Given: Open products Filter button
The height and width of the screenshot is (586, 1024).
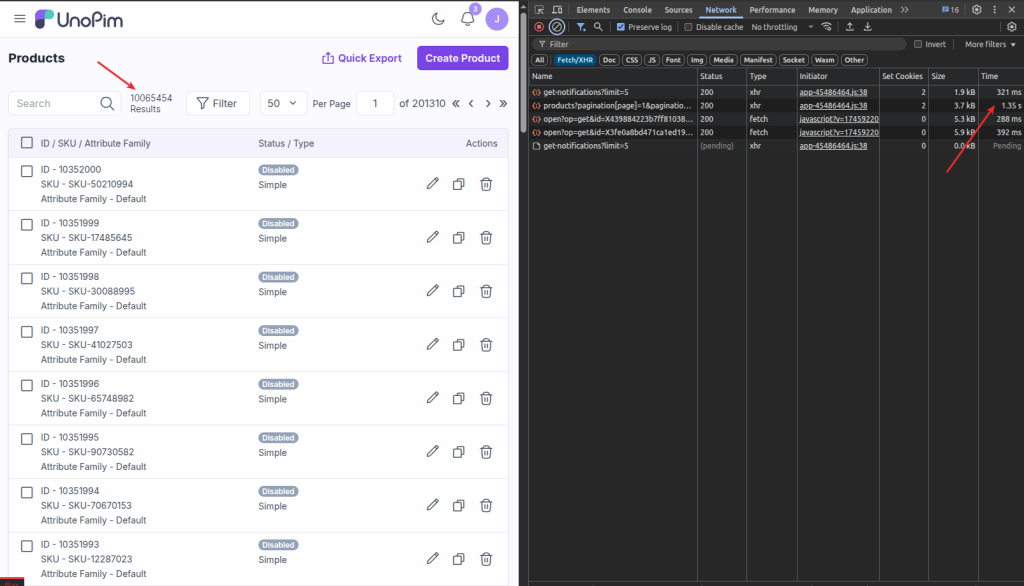Looking at the screenshot, I should [x=217, y=103].
